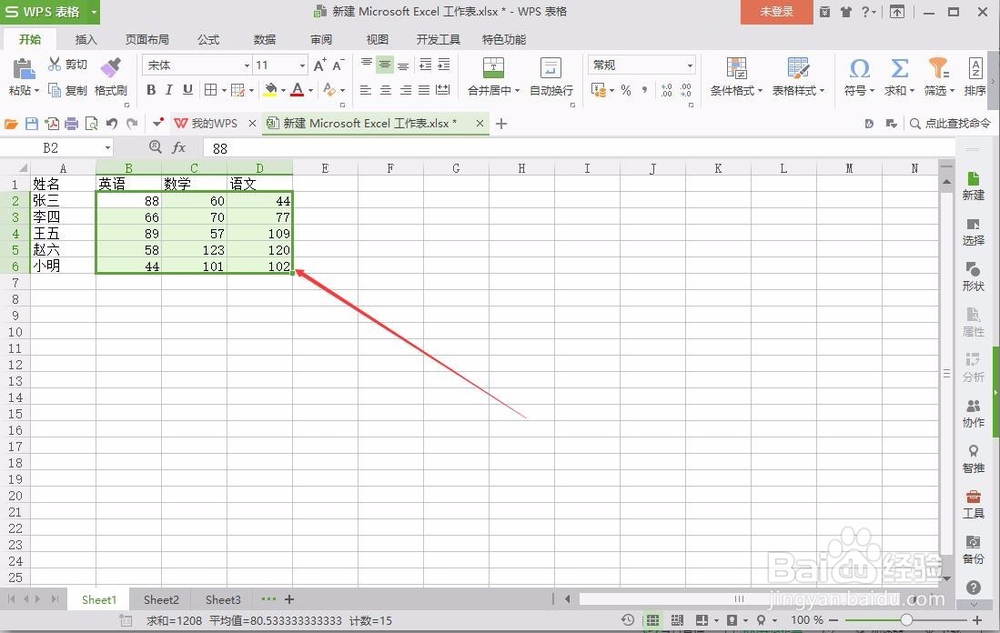
Task: Click Increase Decimal places icon
Action: 666,90
